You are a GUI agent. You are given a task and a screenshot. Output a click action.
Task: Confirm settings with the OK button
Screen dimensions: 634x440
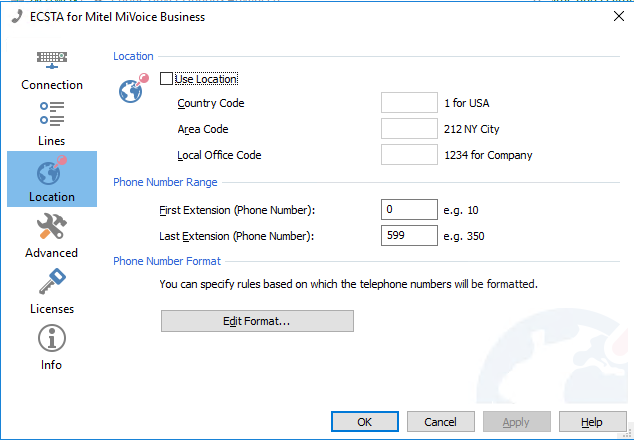click(365, 422)
